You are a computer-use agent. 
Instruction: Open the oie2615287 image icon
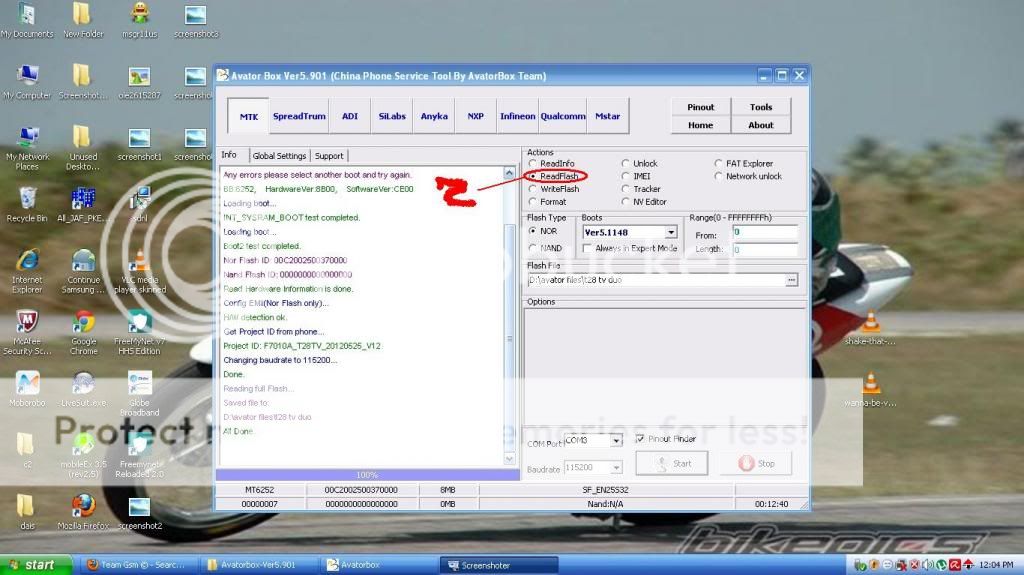click(139, 82)
